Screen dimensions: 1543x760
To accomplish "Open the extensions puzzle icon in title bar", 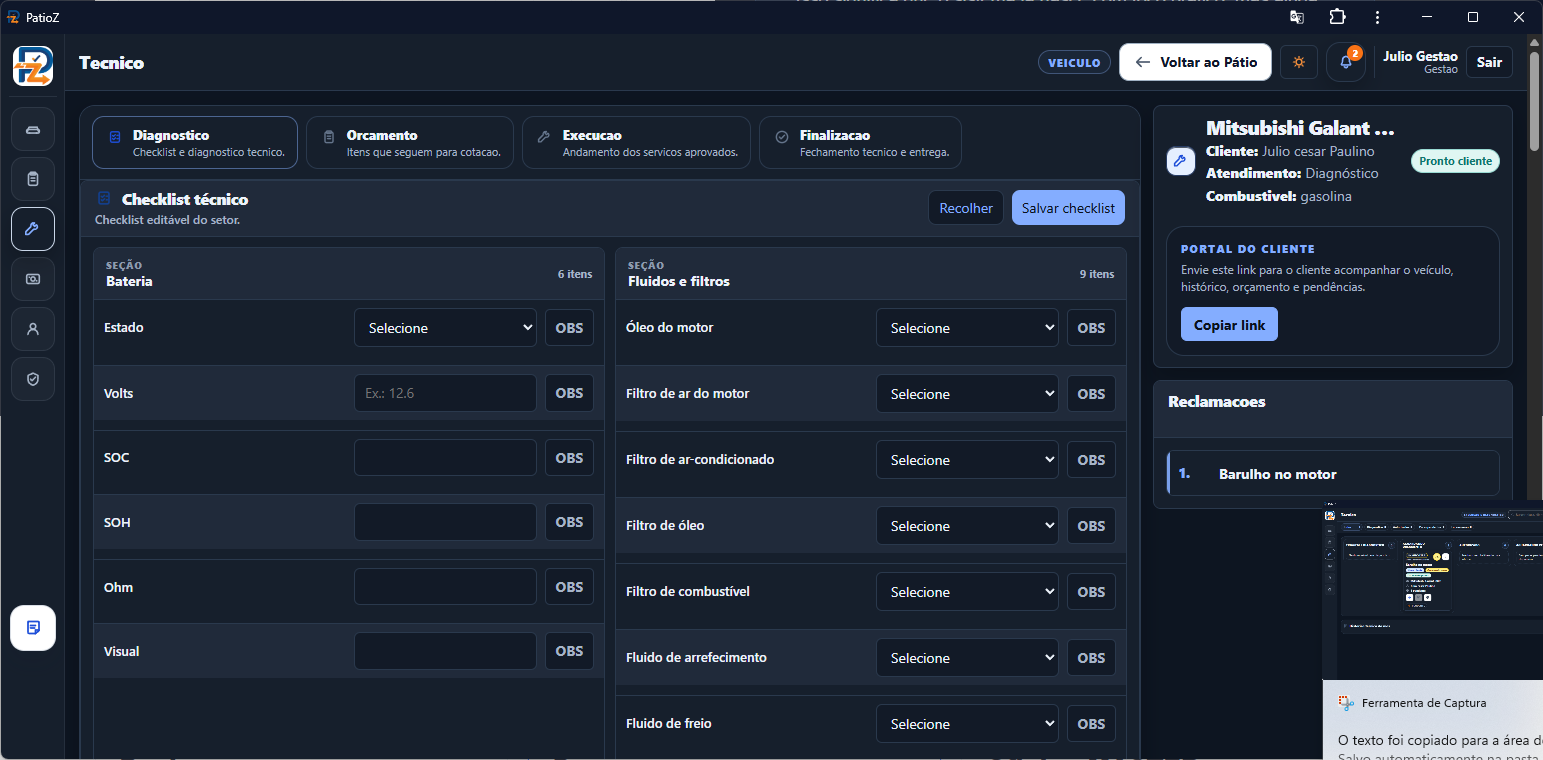I will 1337,17.
